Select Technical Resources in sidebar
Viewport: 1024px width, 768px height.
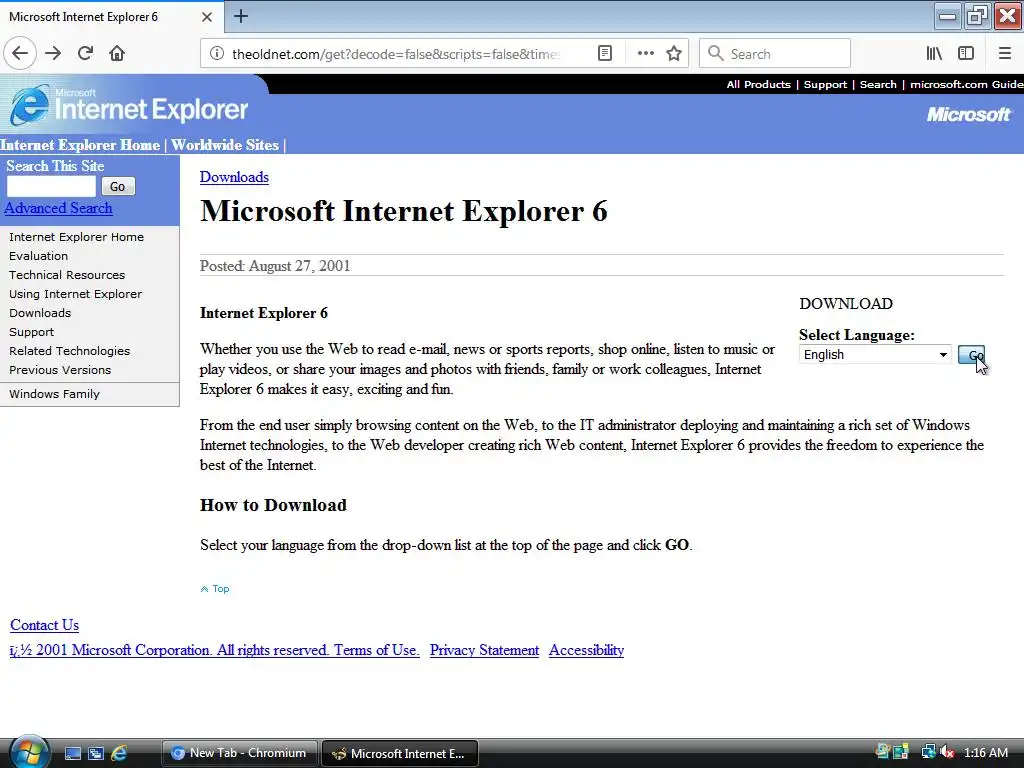pyautogui.click(x=67, y=275)
